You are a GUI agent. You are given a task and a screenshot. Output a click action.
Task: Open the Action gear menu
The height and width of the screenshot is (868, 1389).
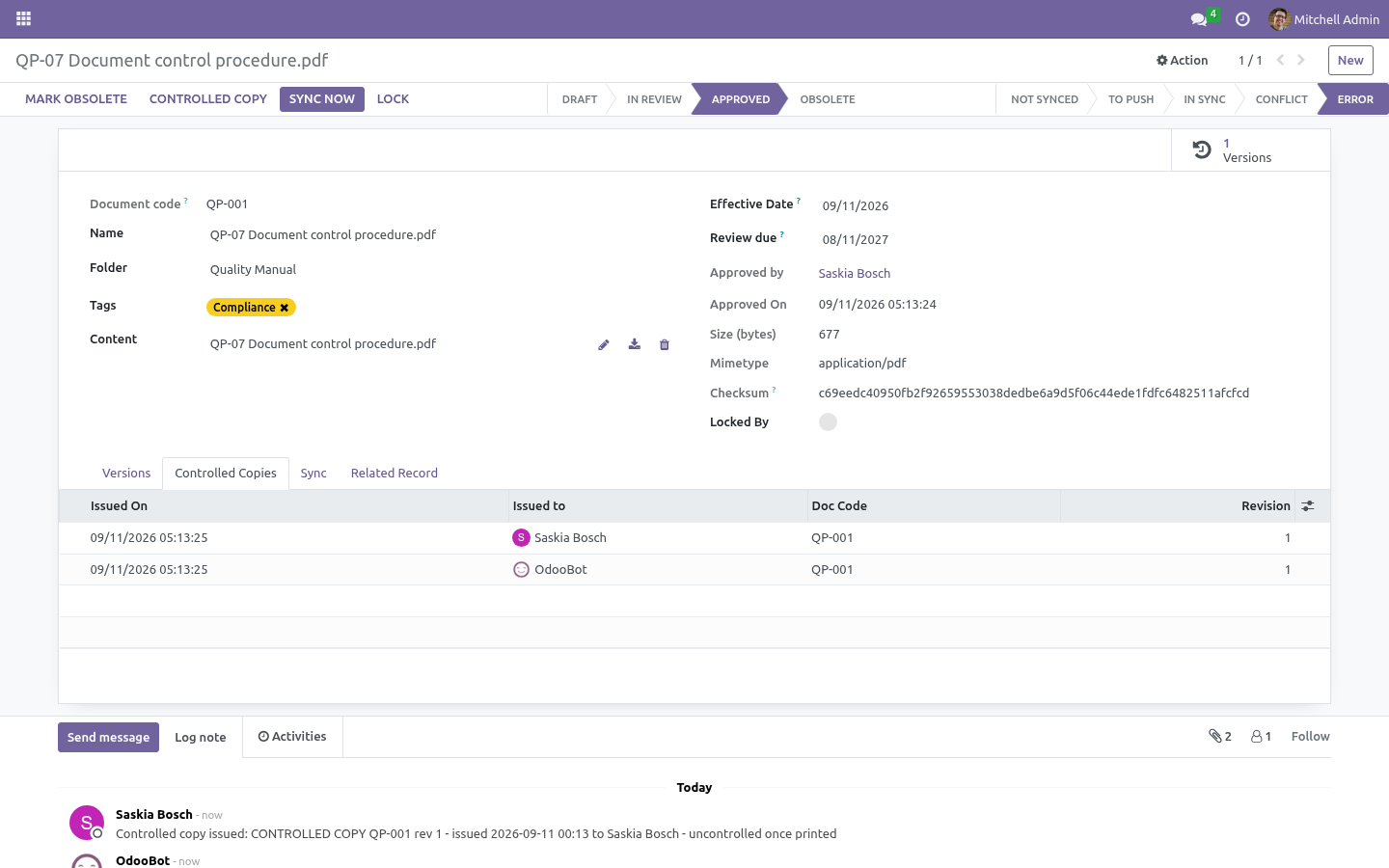1183,60
